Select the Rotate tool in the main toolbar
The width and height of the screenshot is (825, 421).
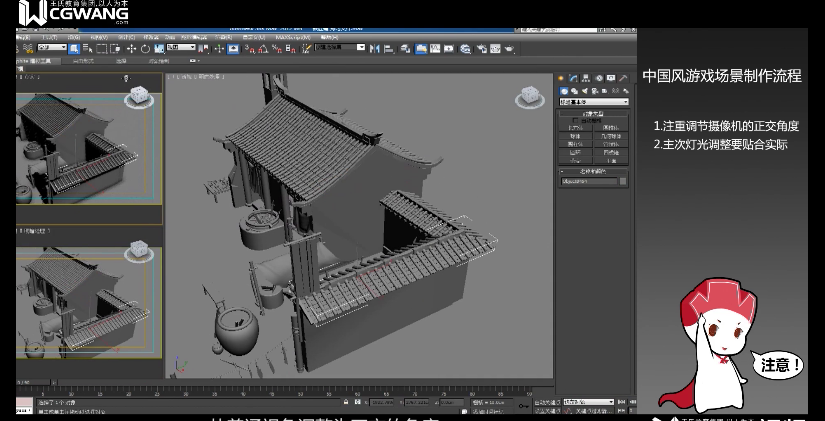point(144,48)
